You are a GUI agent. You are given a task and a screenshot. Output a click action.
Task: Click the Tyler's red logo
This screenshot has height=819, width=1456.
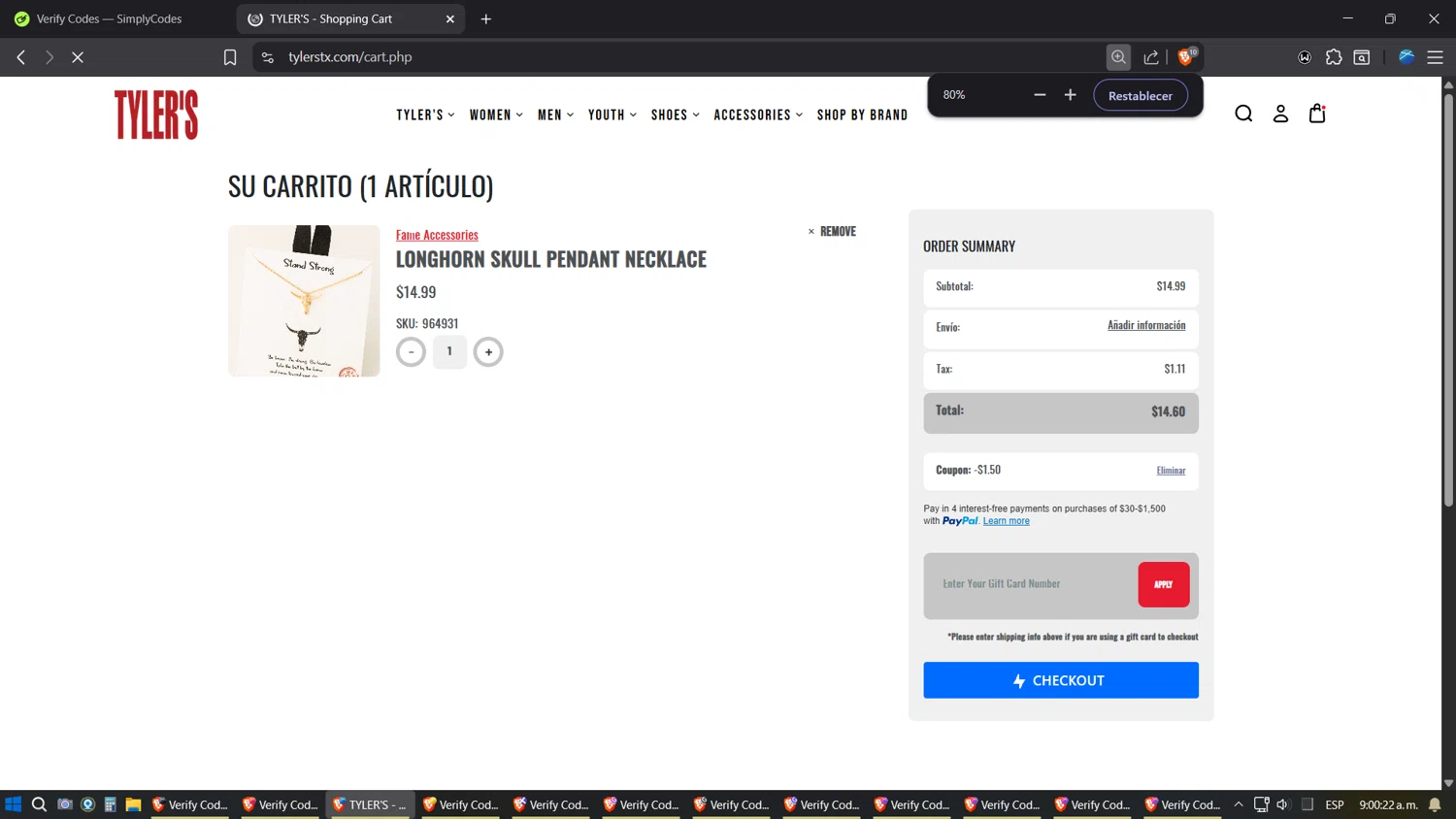tap(156, 115)
